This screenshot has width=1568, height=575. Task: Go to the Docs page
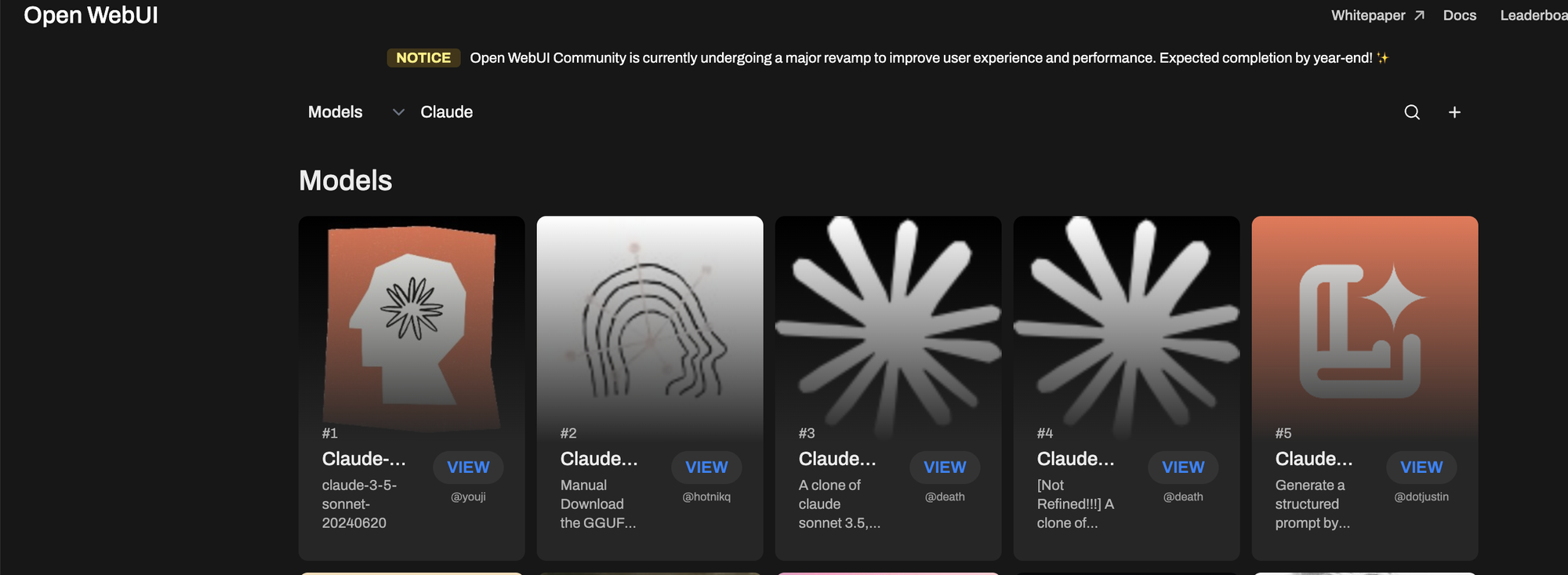(x=1460, y=15)
